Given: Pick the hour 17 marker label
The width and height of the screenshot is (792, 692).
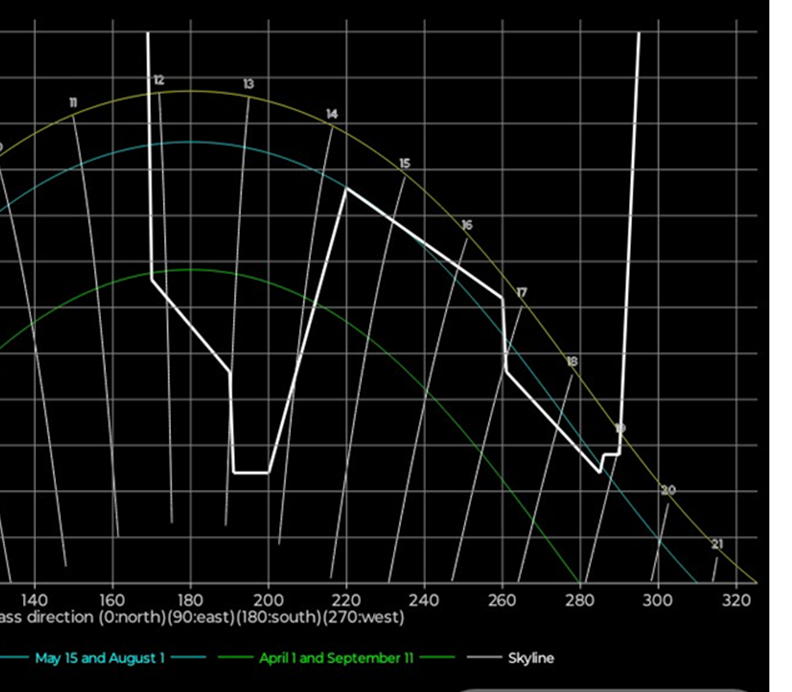Looking at the screenshot, I should [x=521, y=292].
